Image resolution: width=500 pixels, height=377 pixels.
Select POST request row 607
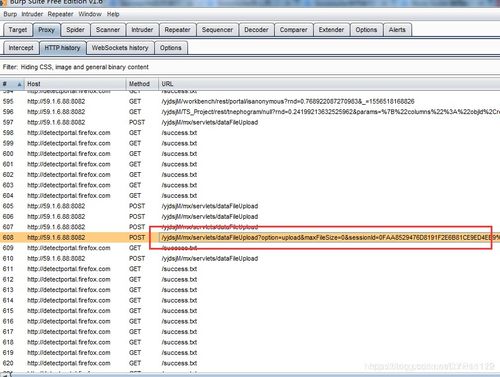click(250, 227)
